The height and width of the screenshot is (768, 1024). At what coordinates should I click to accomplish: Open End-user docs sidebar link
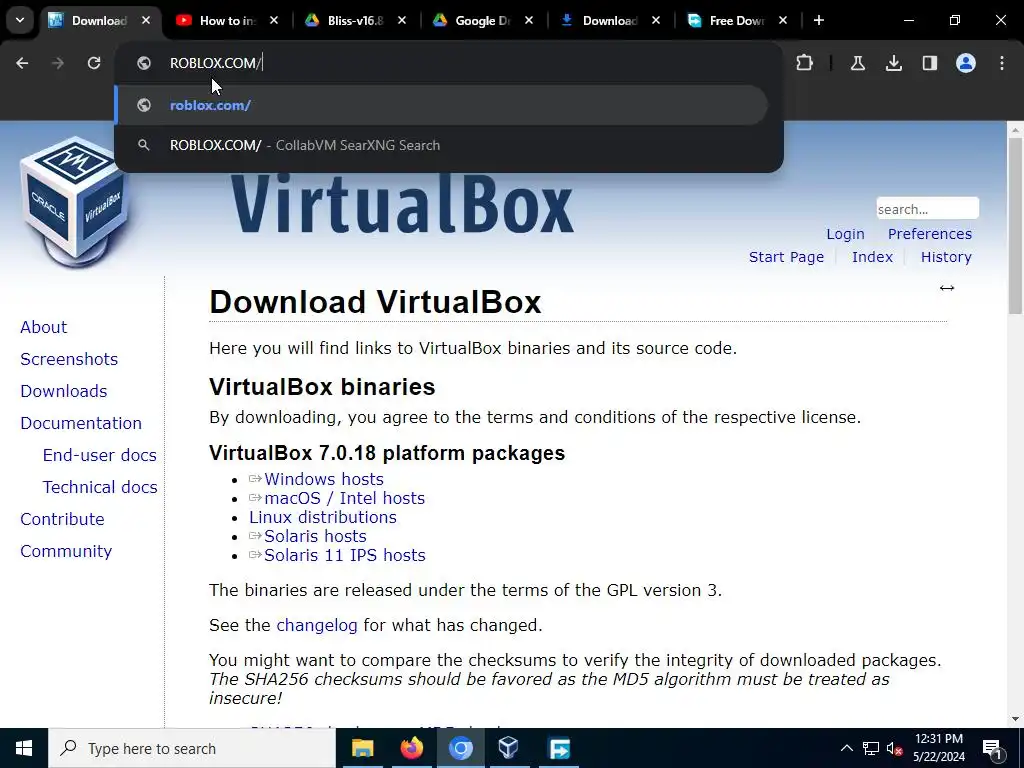click(100, 455)
